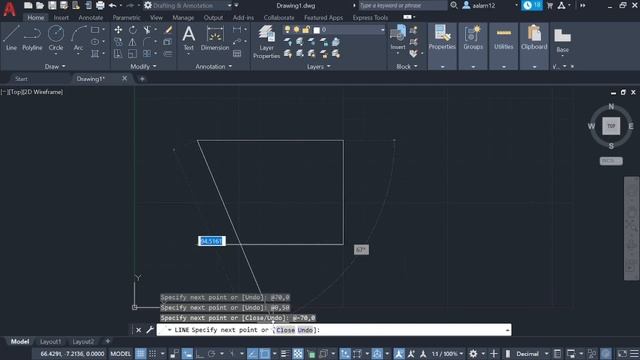Toggle ortho mode in status bar
The image size is (640, 360).
point(200,353)
